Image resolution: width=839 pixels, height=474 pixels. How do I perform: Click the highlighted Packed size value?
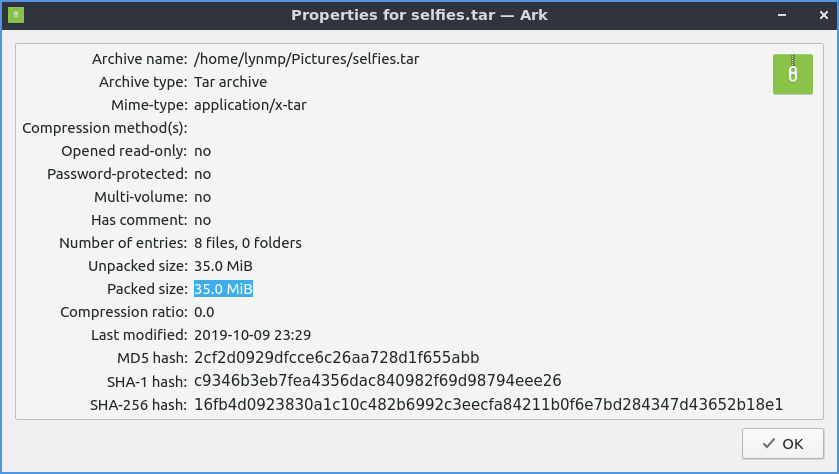(223, 289)
